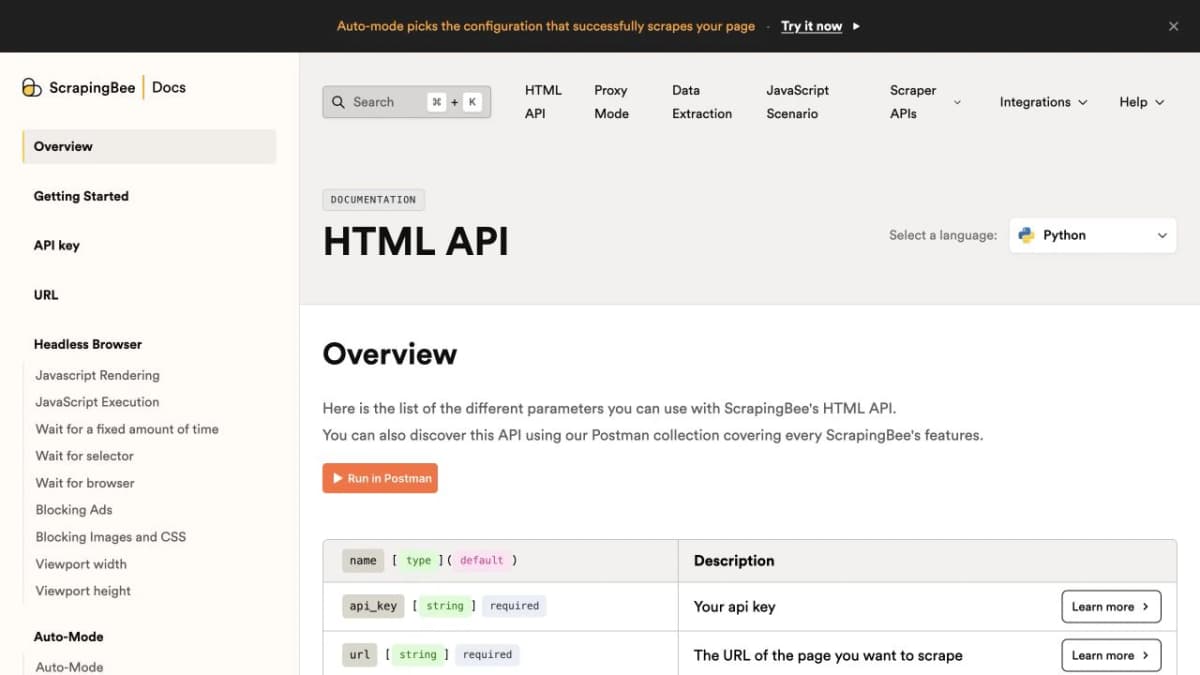
Task: Expand the Scraper APIs dropdown
Action: click(x=925, y=102)
